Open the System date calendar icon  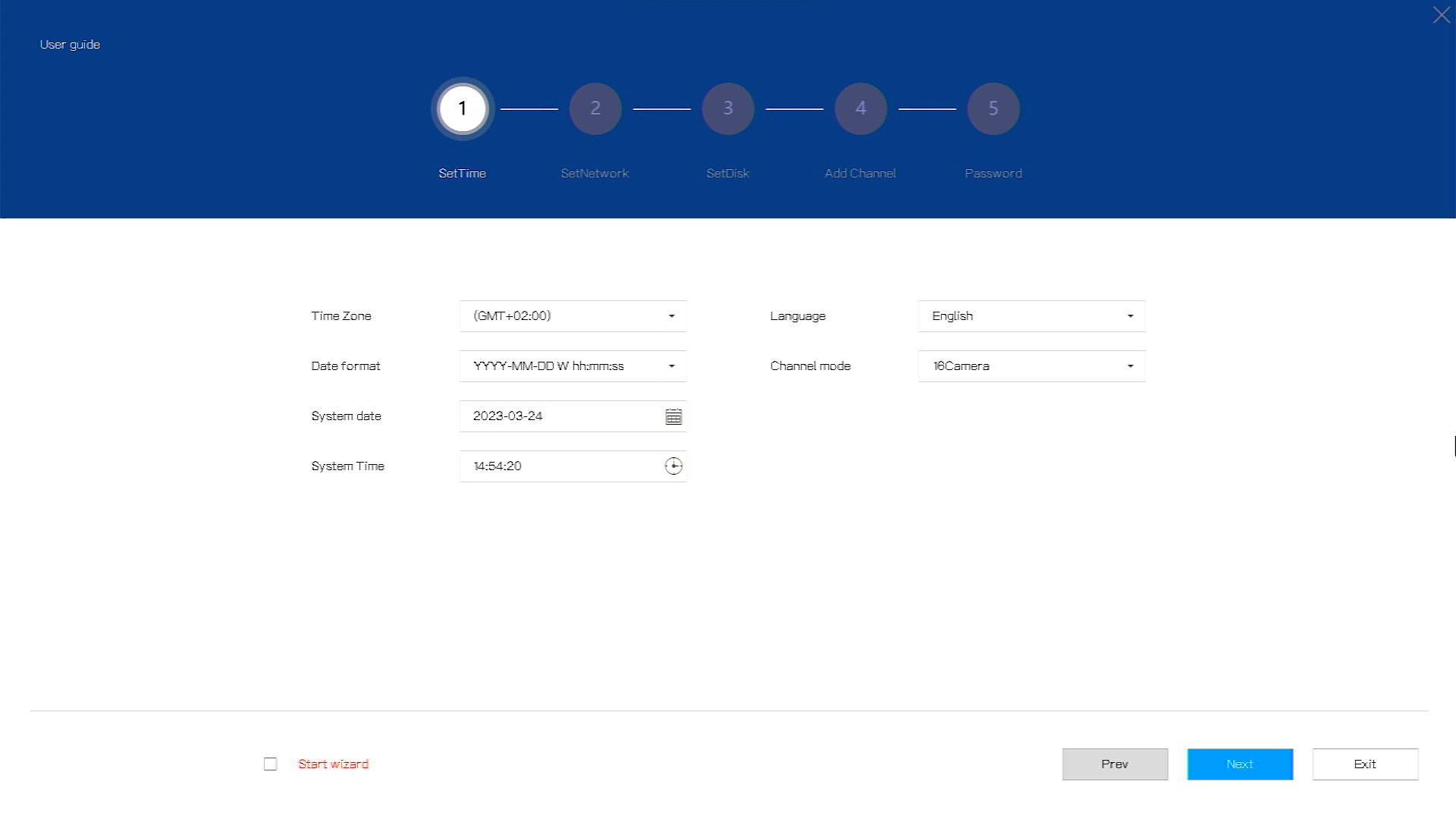(673, 416)
